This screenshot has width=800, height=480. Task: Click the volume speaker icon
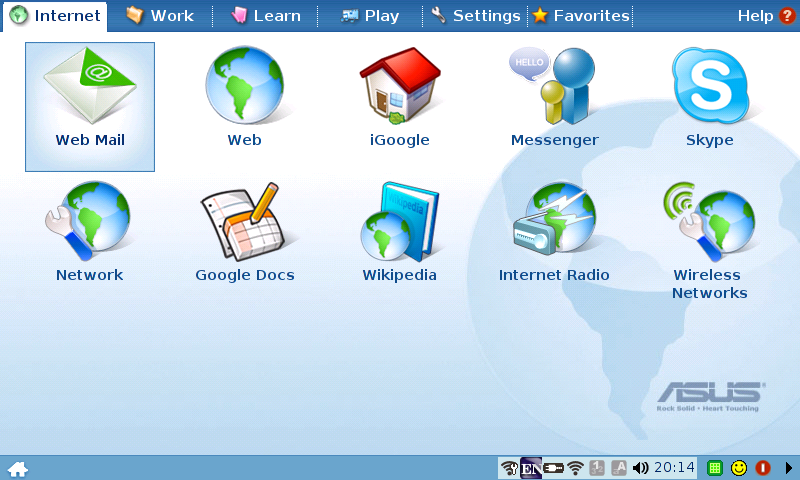point(640,468)
